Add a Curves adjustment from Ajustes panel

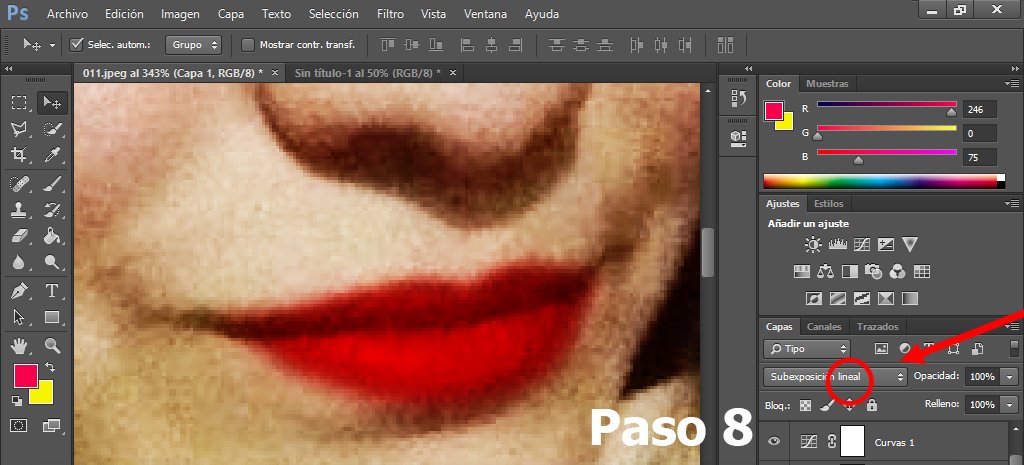click(862, 245)
